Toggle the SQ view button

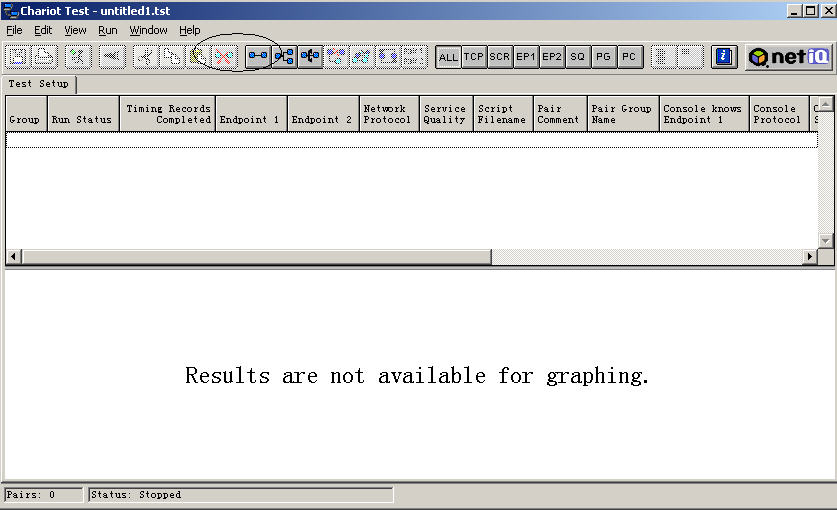[577, 57]
